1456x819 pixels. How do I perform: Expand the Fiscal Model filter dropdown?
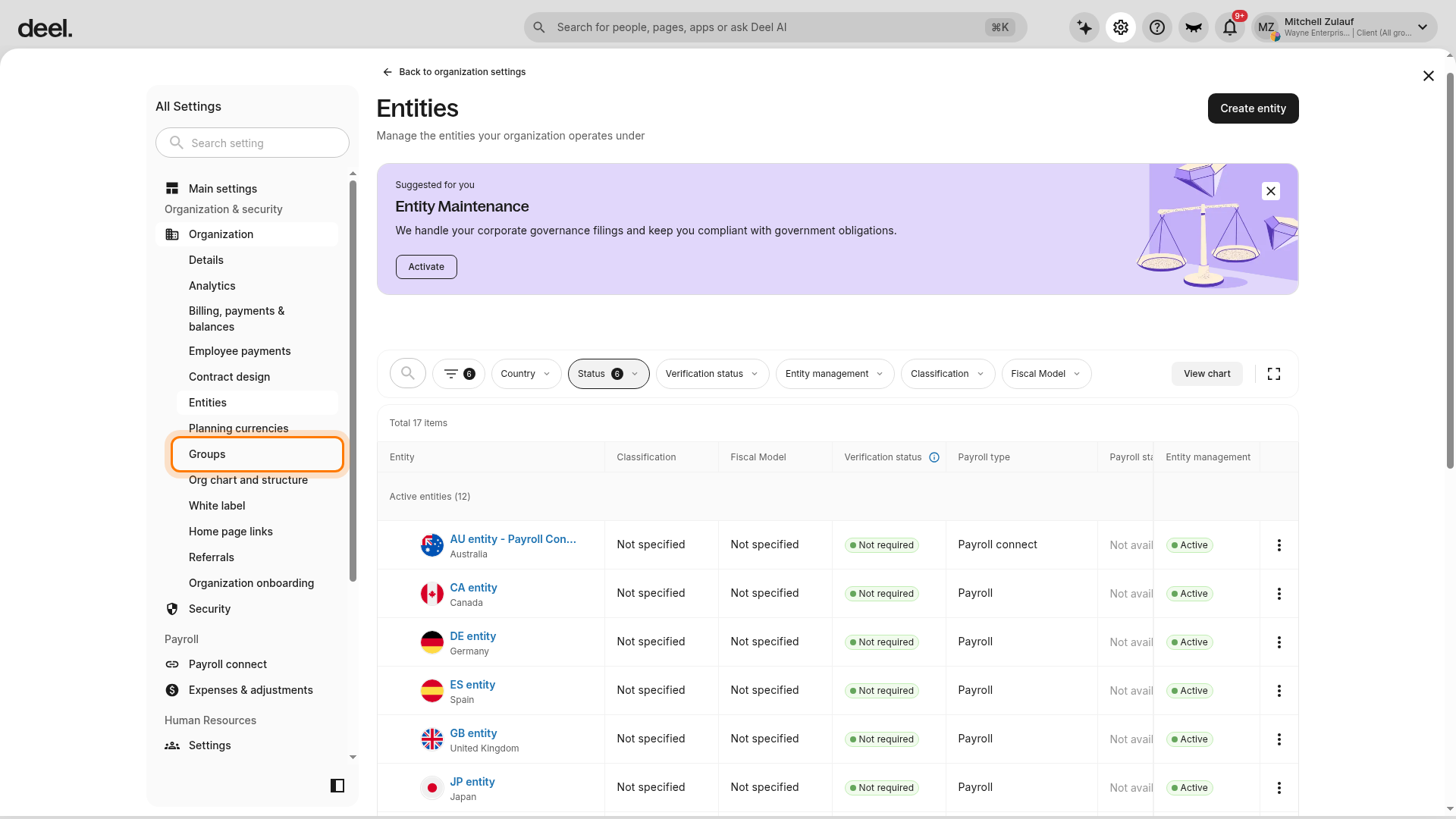[x=1046, y=374]
